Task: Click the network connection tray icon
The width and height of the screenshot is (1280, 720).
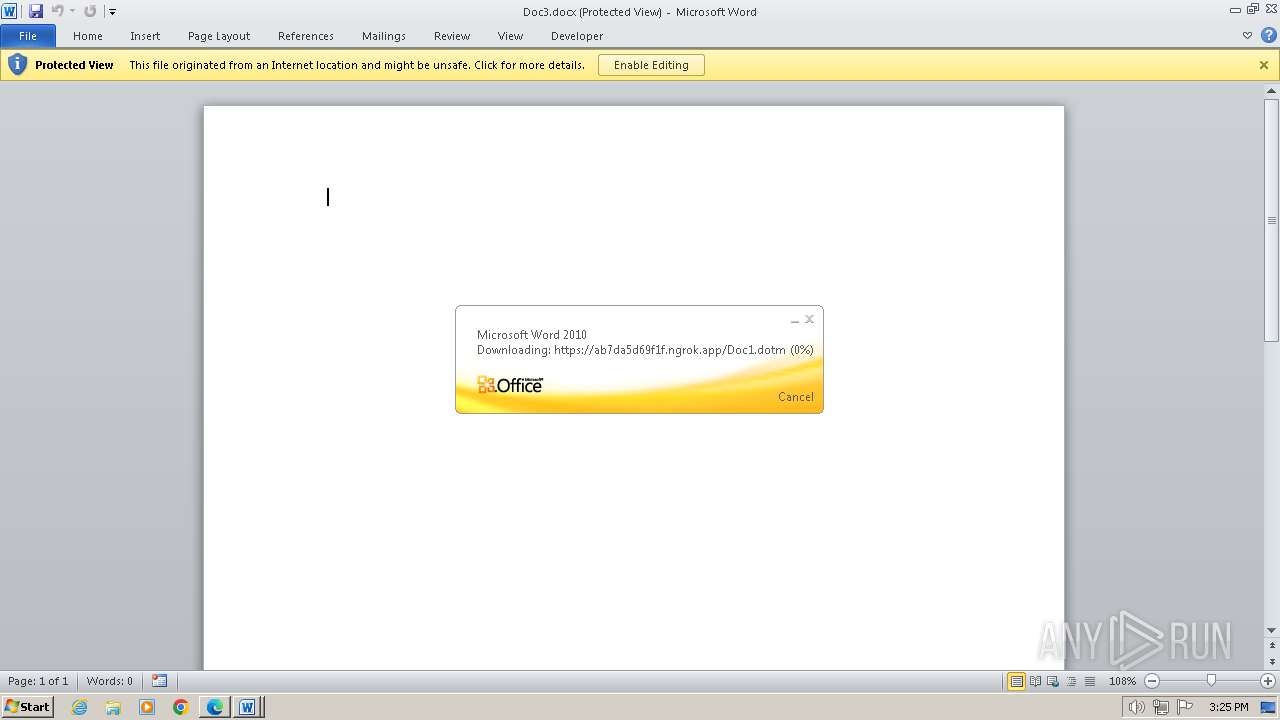Action: (x=1160, y=707)
